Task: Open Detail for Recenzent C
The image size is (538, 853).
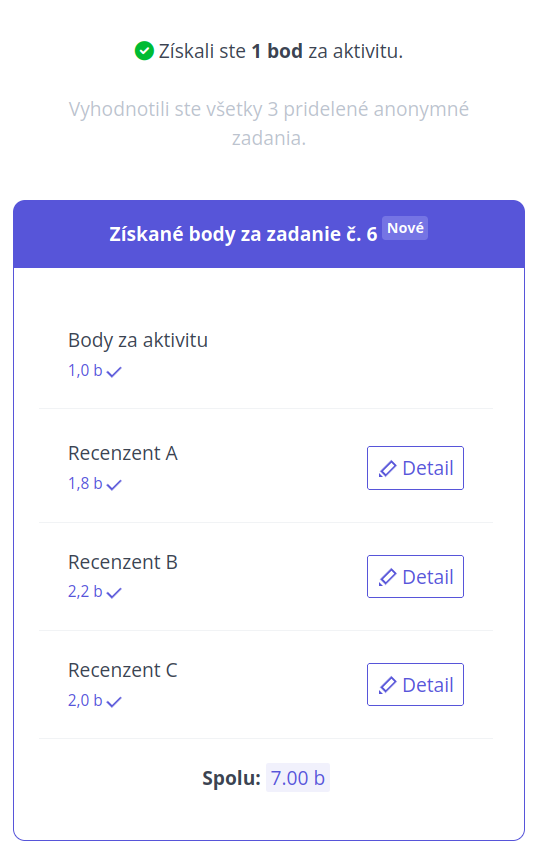Action: pos(416,684)
